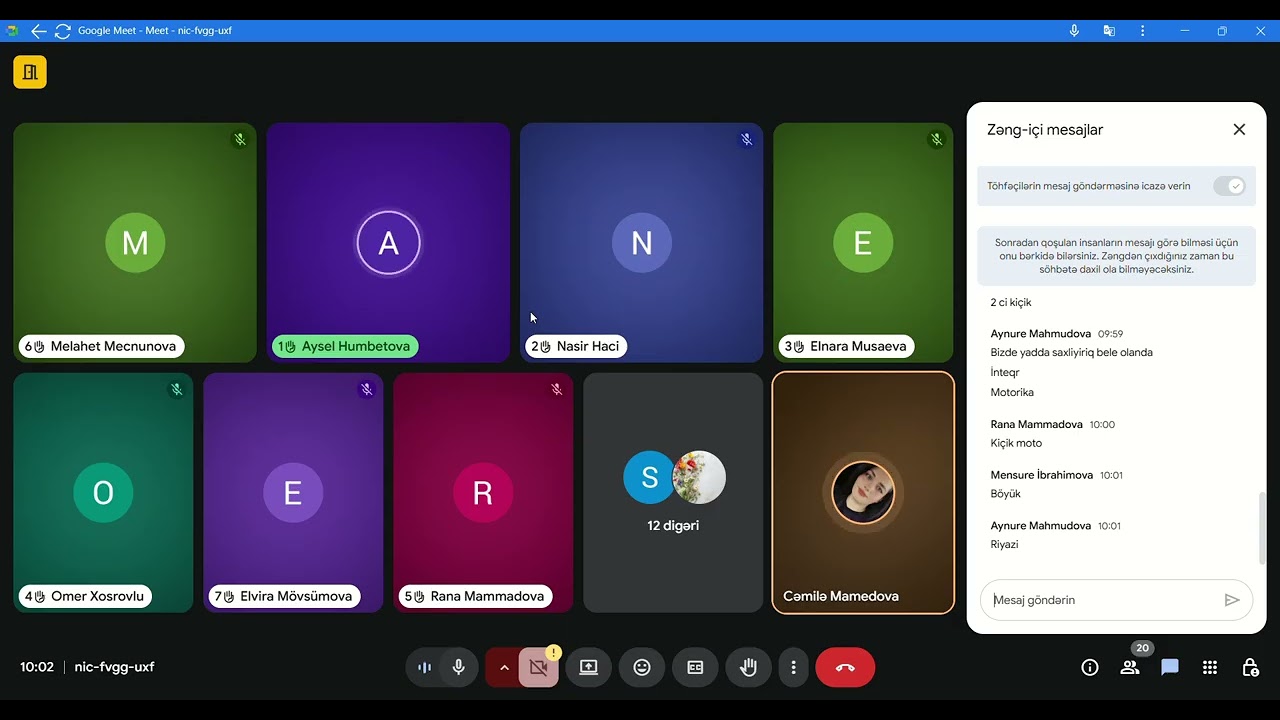Open the title bar three-dot menu
The width and height of the screenshot is (1280, 720).
(x=1142, y=31)
